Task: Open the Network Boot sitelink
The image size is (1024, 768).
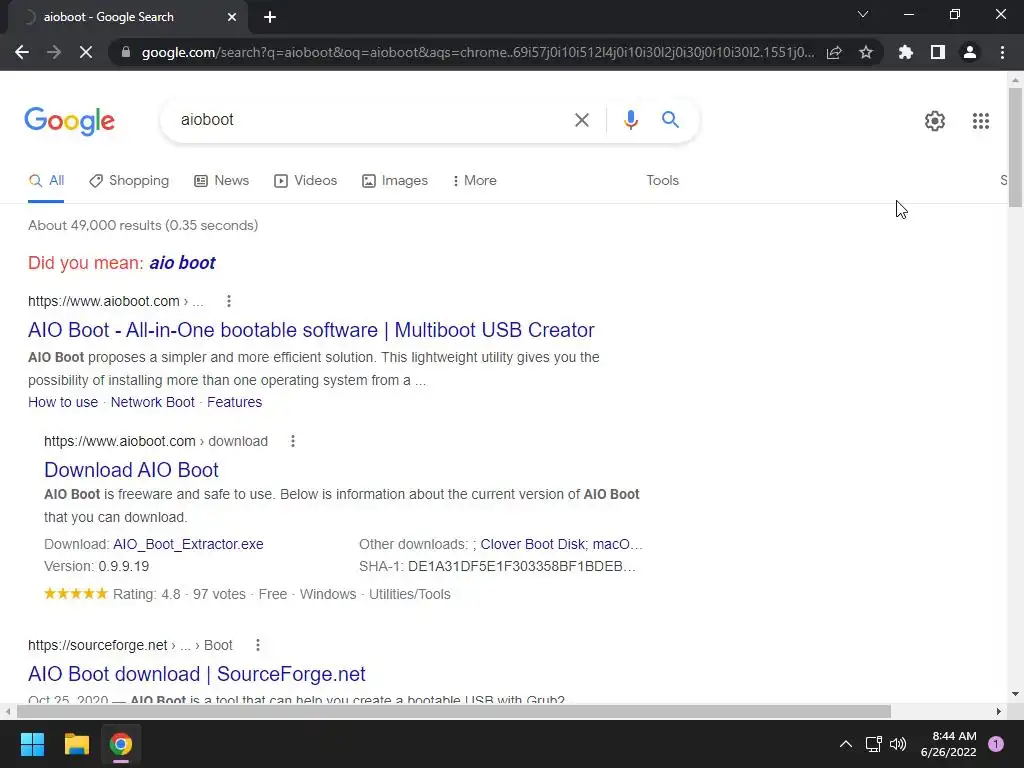Action: [x=152, y=402]
